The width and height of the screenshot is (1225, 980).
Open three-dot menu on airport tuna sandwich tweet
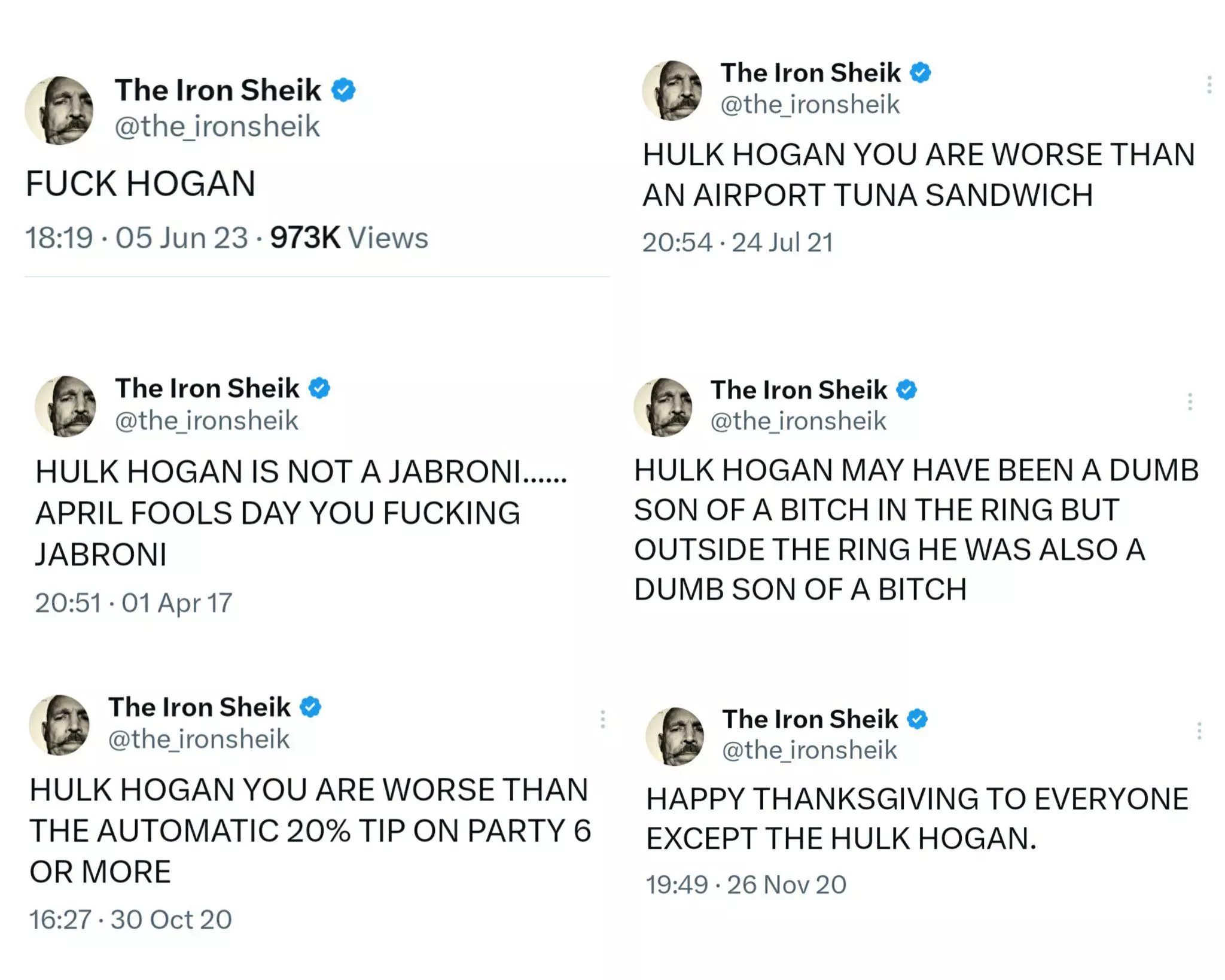tap(1209, 85)
